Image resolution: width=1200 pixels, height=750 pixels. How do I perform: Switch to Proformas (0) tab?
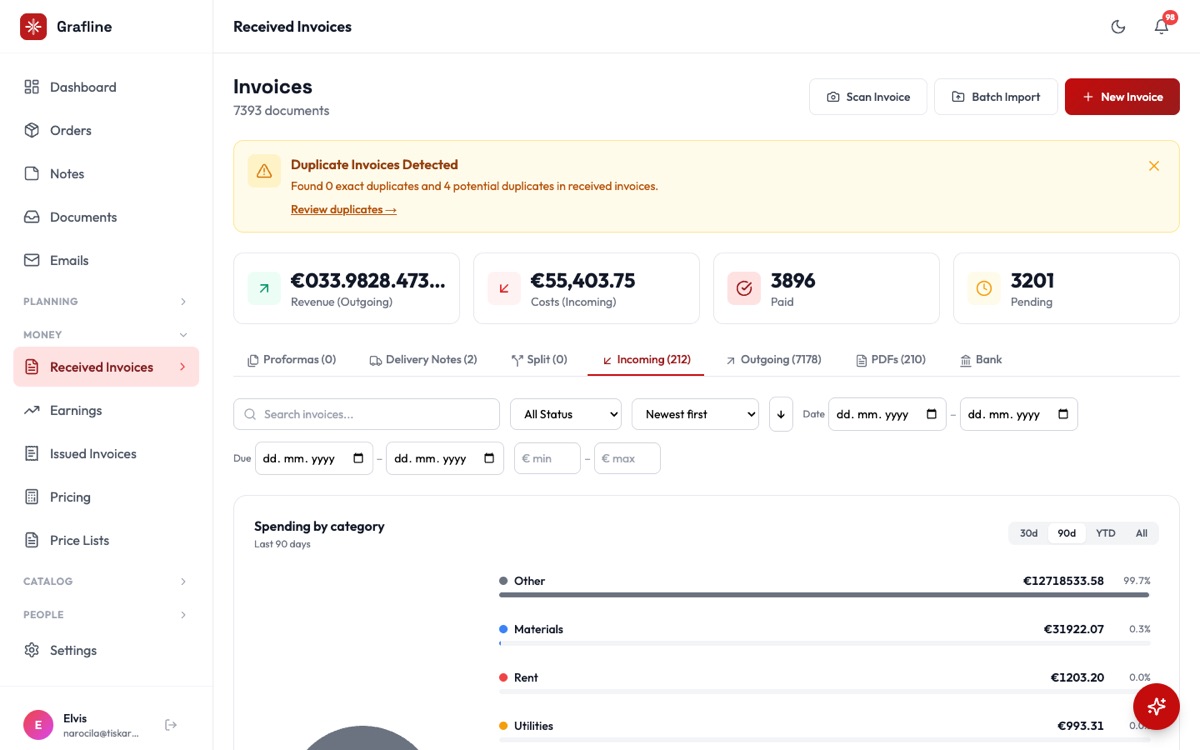coord(292,360)
